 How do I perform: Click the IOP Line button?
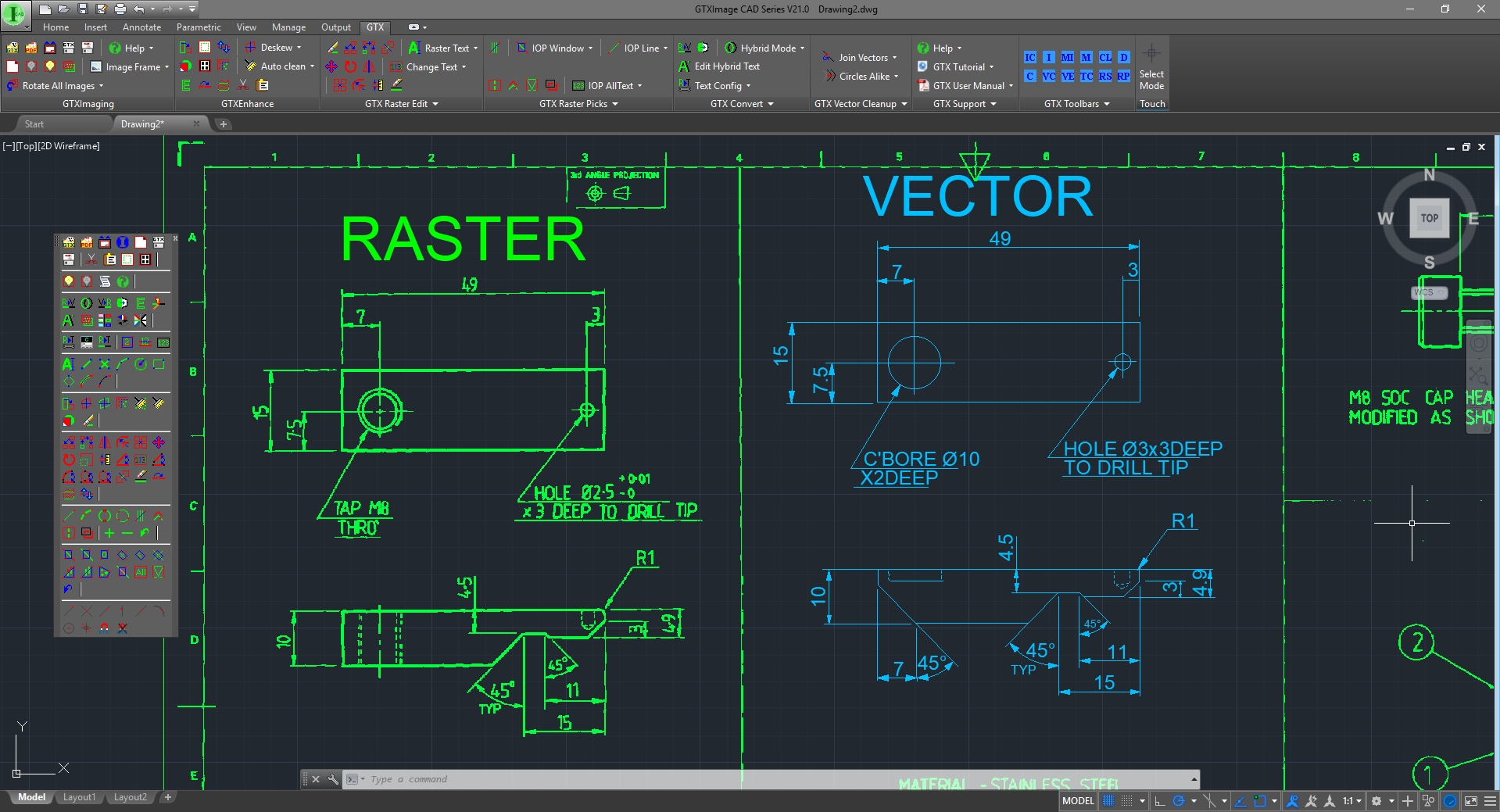(x=639, y=48)
